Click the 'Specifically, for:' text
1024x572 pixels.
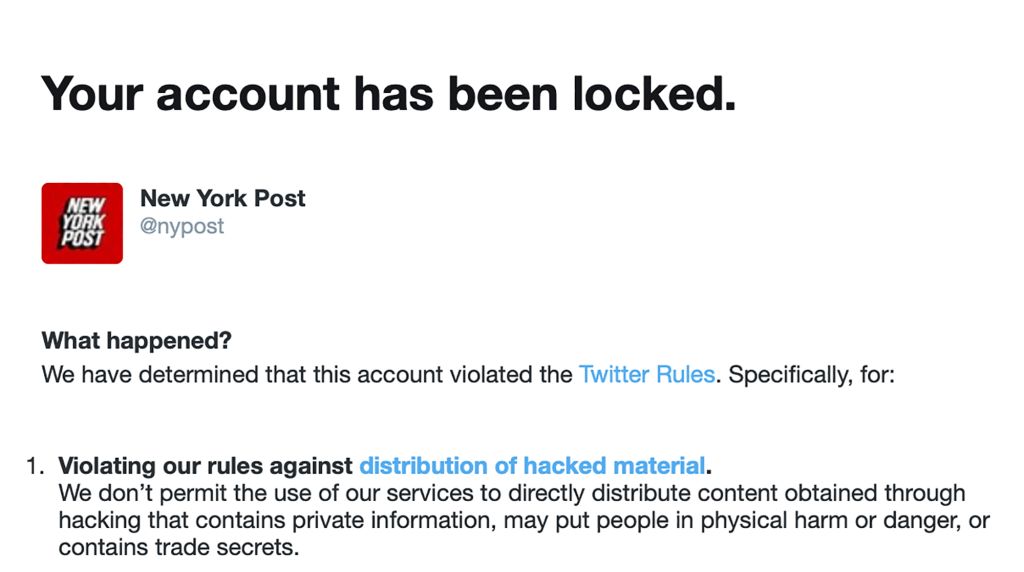tap(811, 375)
